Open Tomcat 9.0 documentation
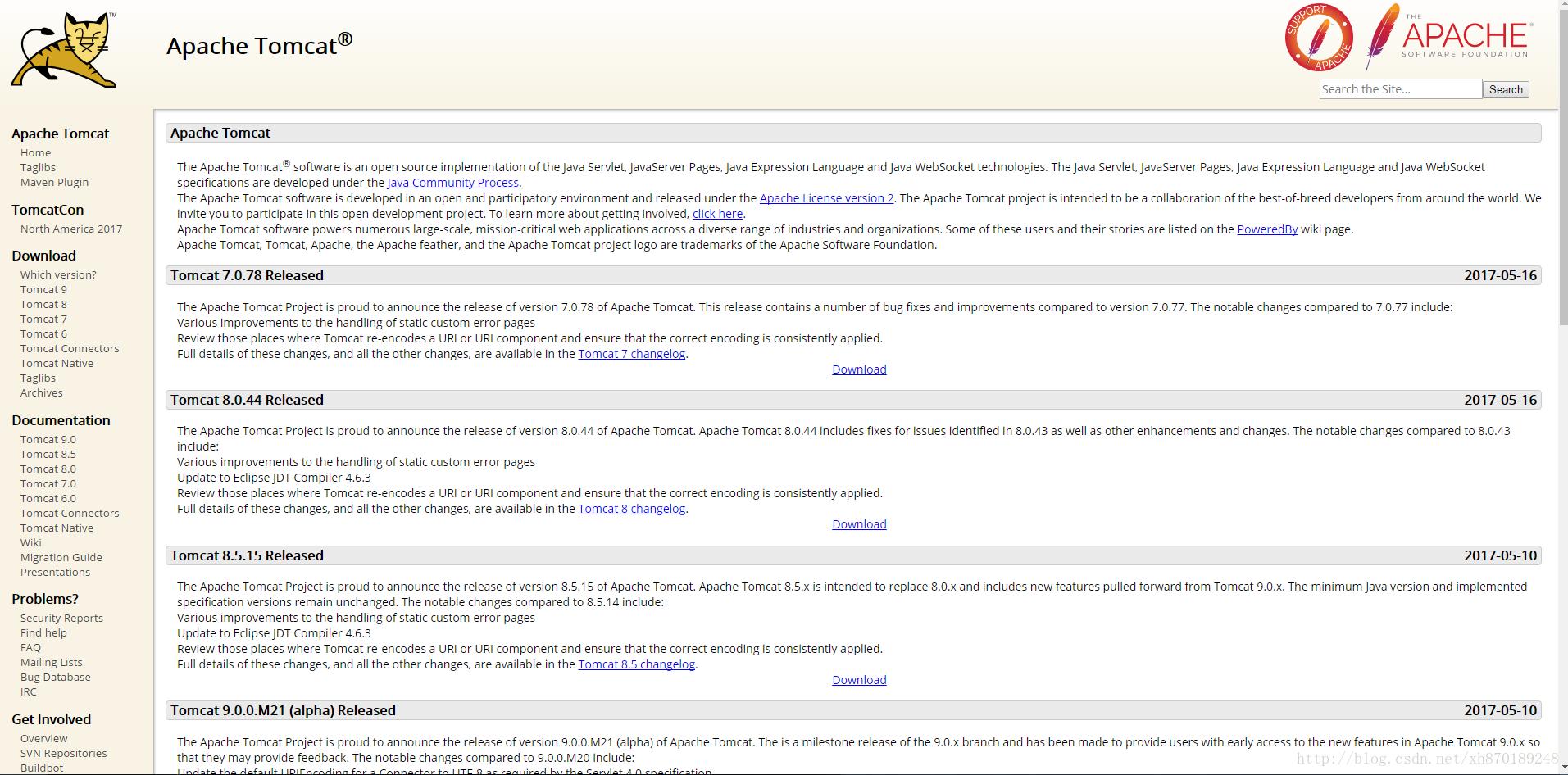Screen dimensions: 1568x775 click(x=48, y=439)
